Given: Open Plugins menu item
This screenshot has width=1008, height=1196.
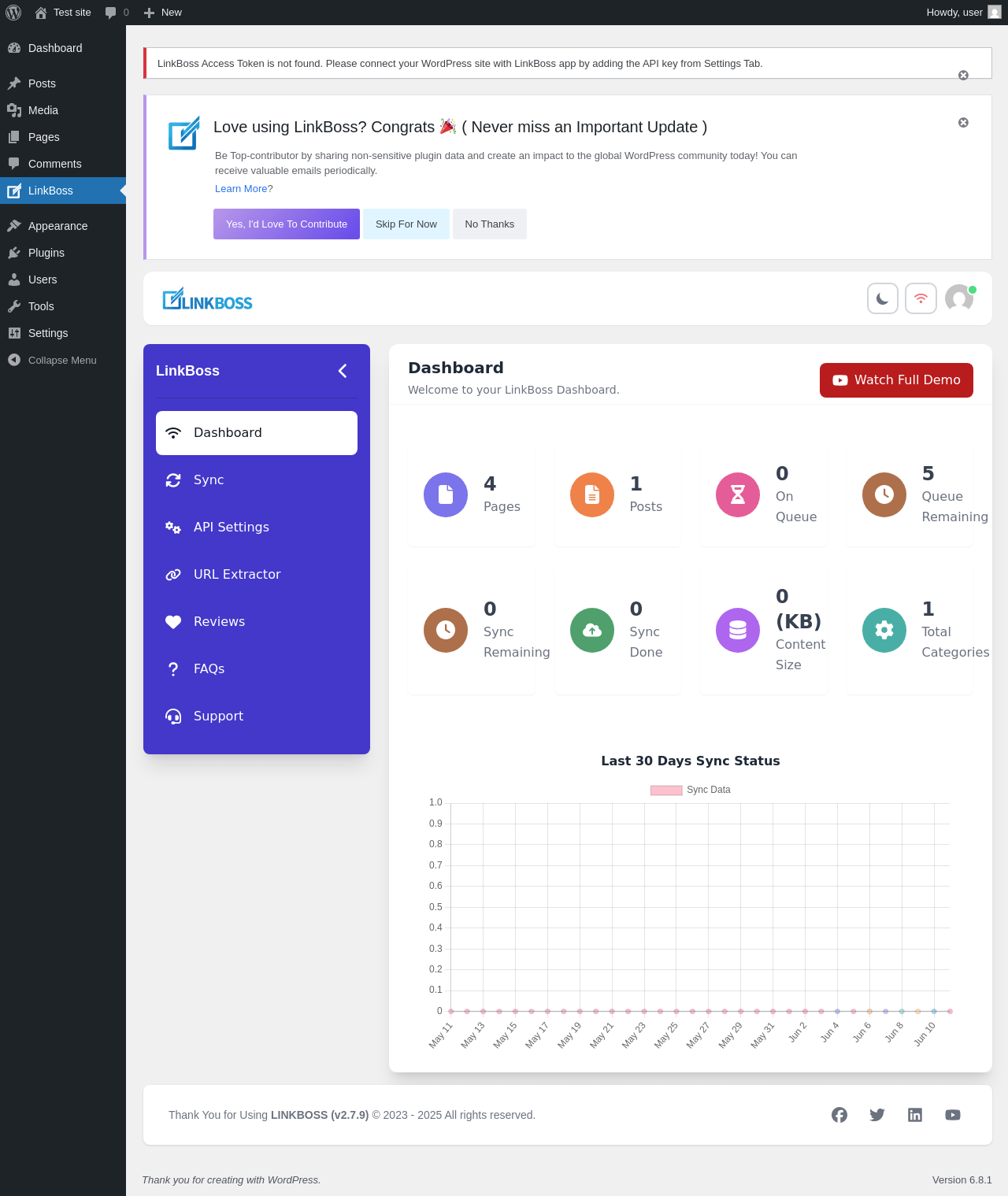Looking at the screenshot, I should point(63,253).
